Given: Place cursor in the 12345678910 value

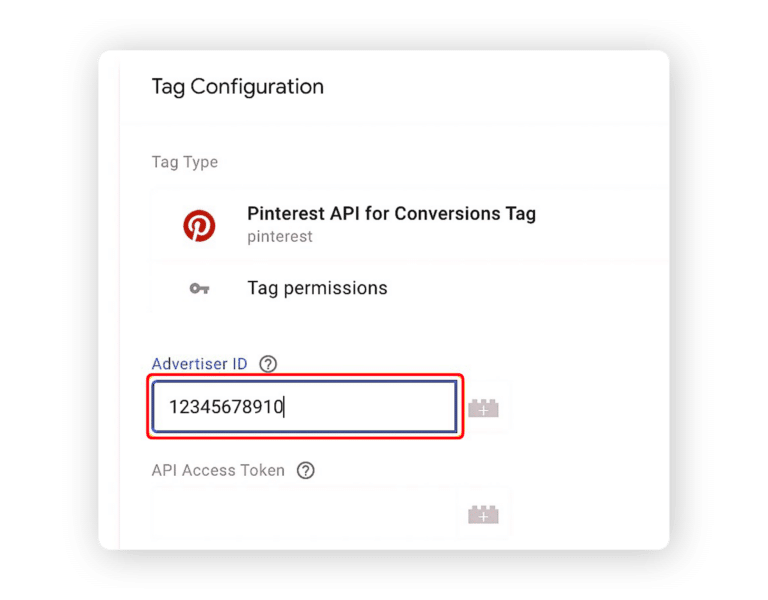Looking at the screenshot, I should click(226, 407).
